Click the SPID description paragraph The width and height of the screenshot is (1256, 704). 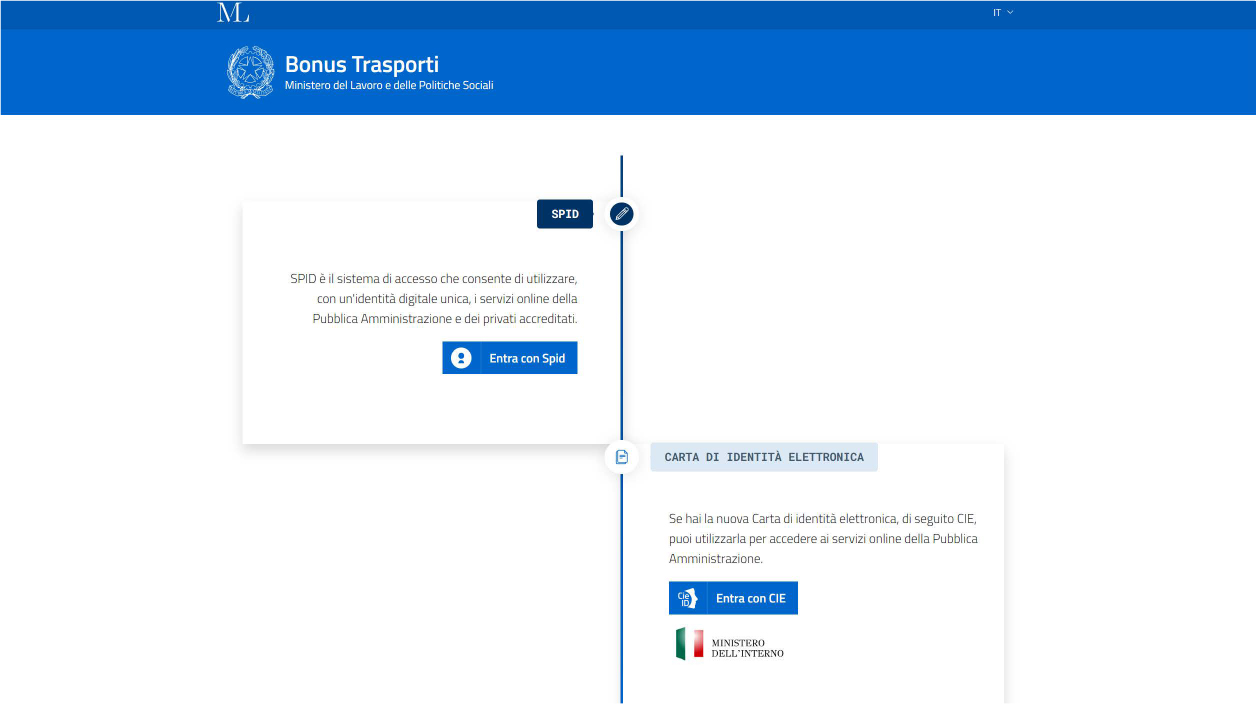434,298
